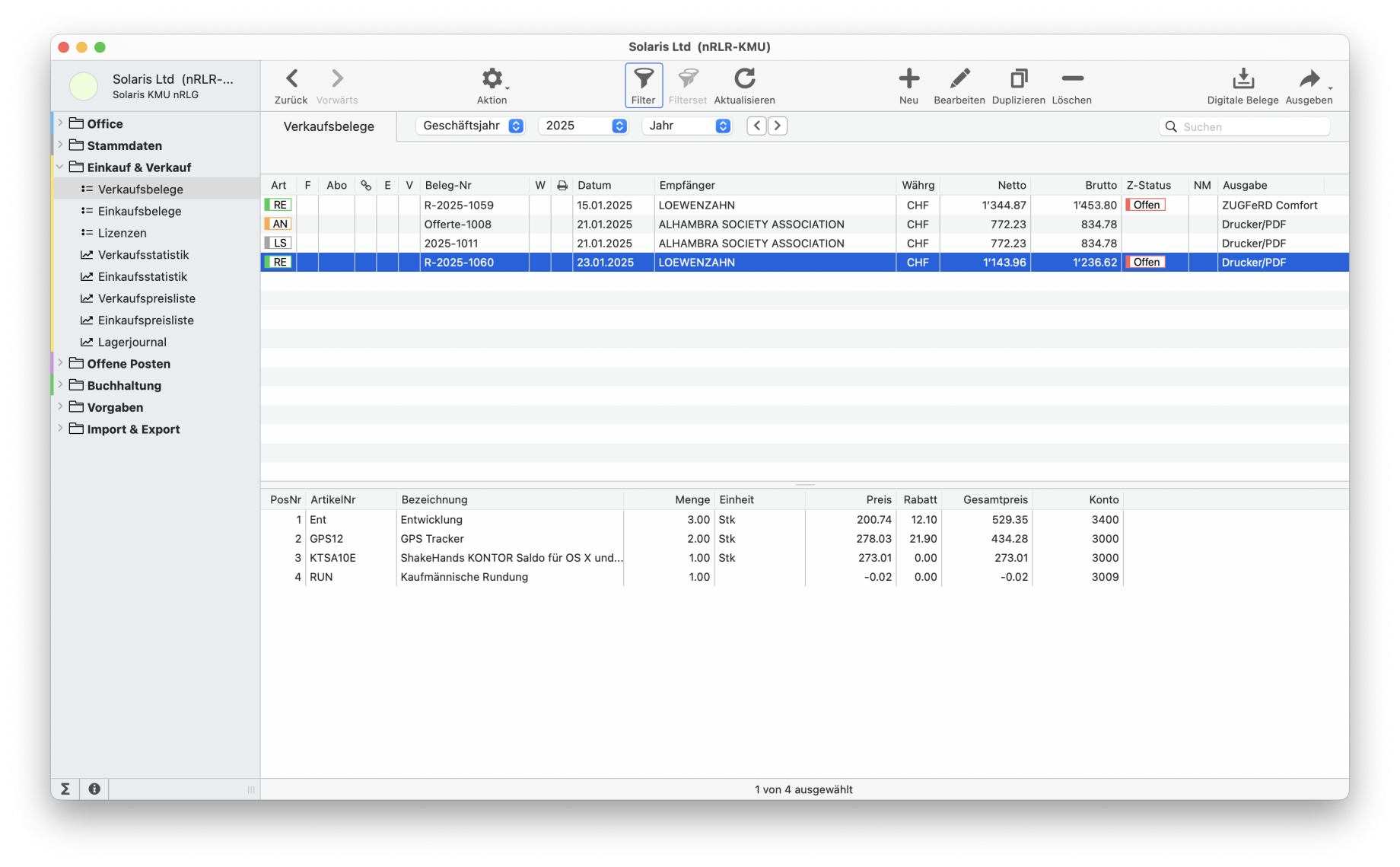Viewport: 1400px width, 867px height.
Task: Open Digitale Belege download icon
Action: 1242,79
